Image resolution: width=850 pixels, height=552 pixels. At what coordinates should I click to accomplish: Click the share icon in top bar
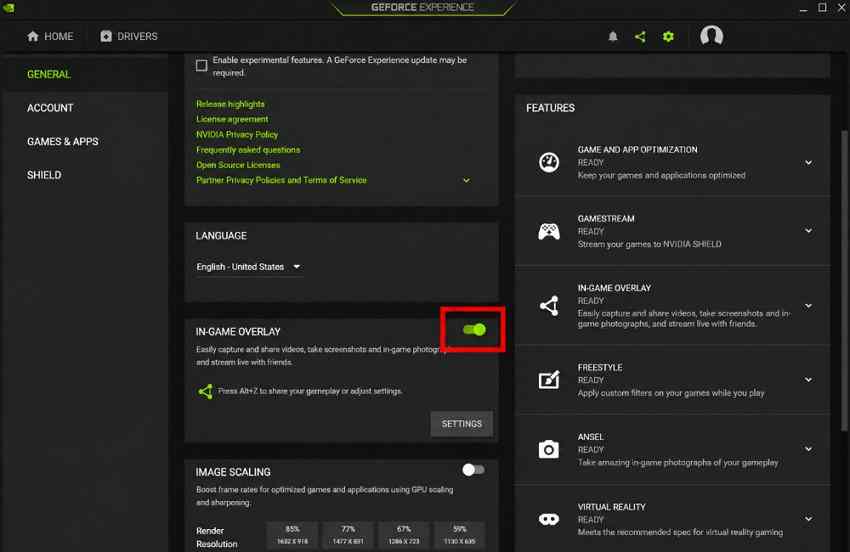click(x=640, y=36)
